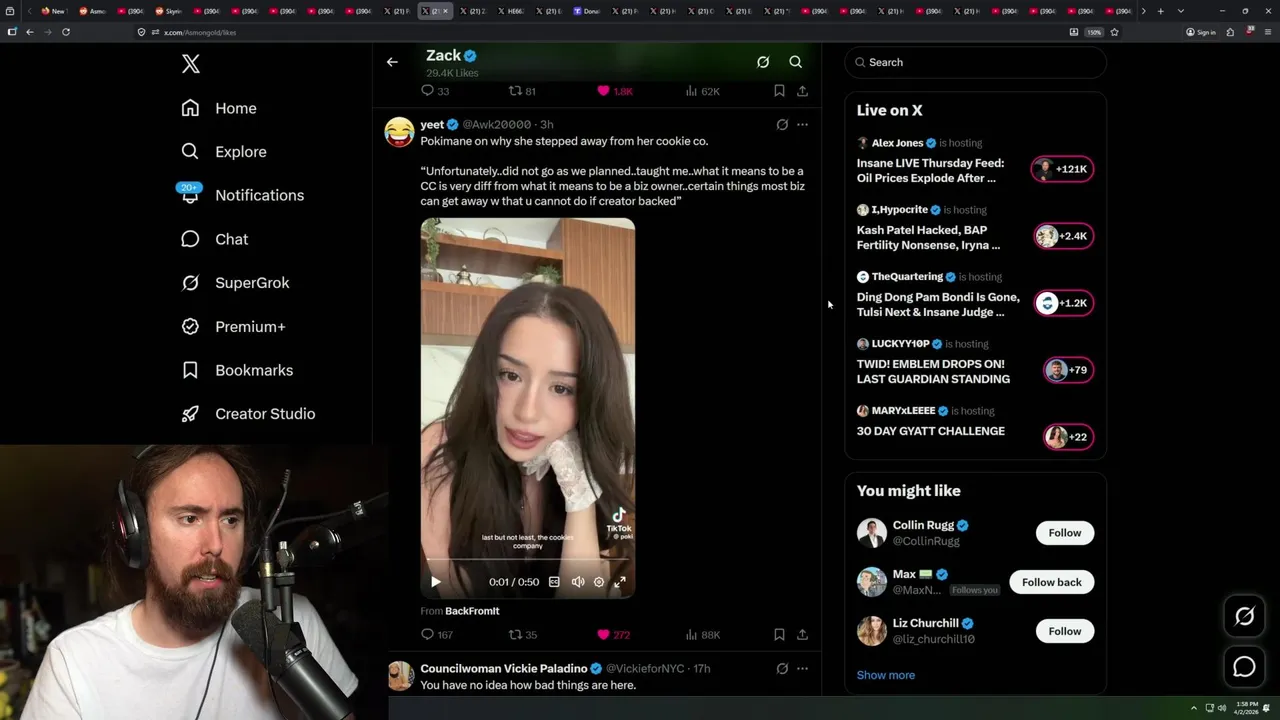Image resolution: width=1280 pixels, height=720 pixels.
Task: Open yeet's profile name link
Action: (x=432, y=125)
